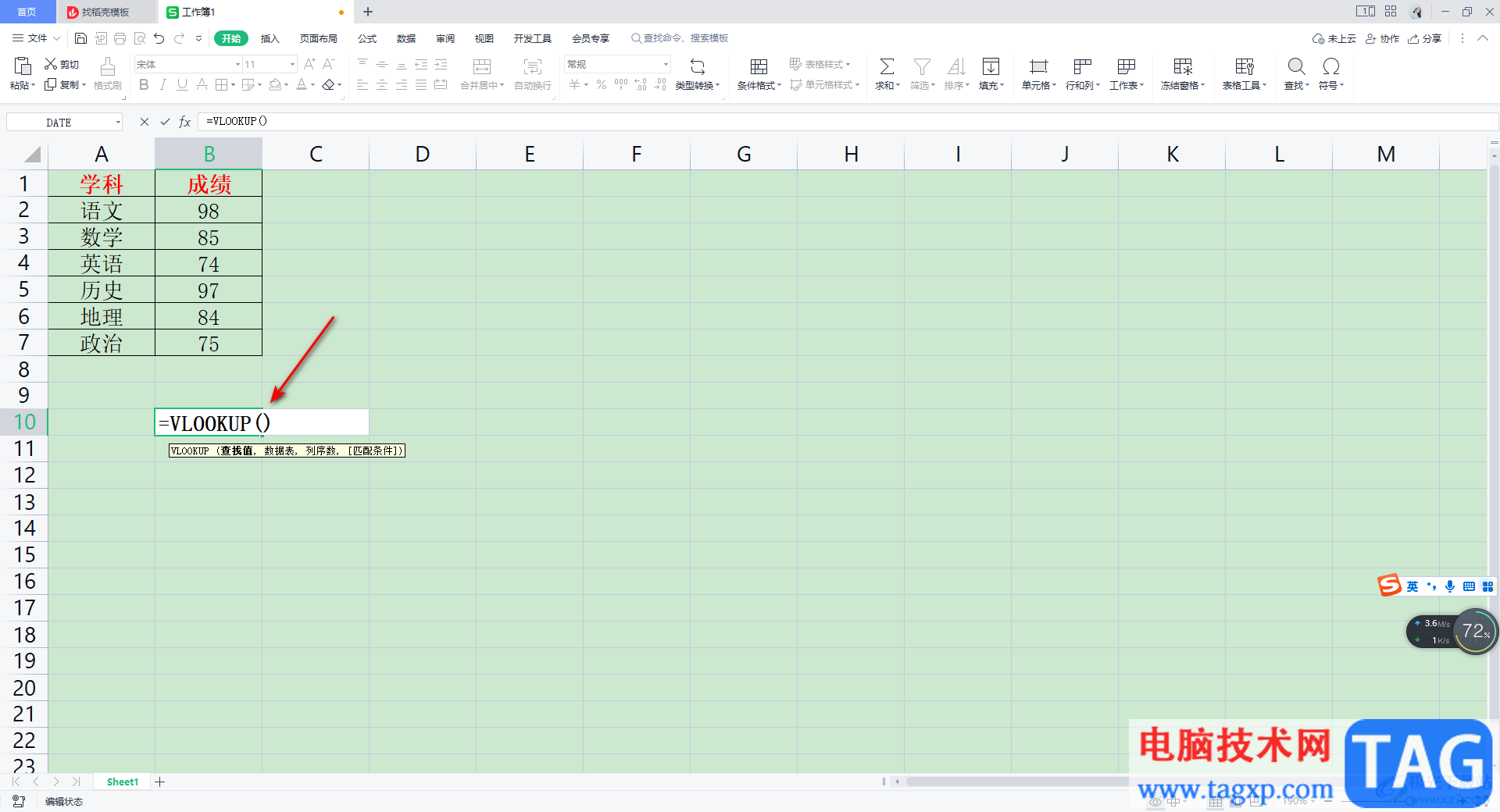Confirm formula entry with checkmark button

[x=165, y=122]
